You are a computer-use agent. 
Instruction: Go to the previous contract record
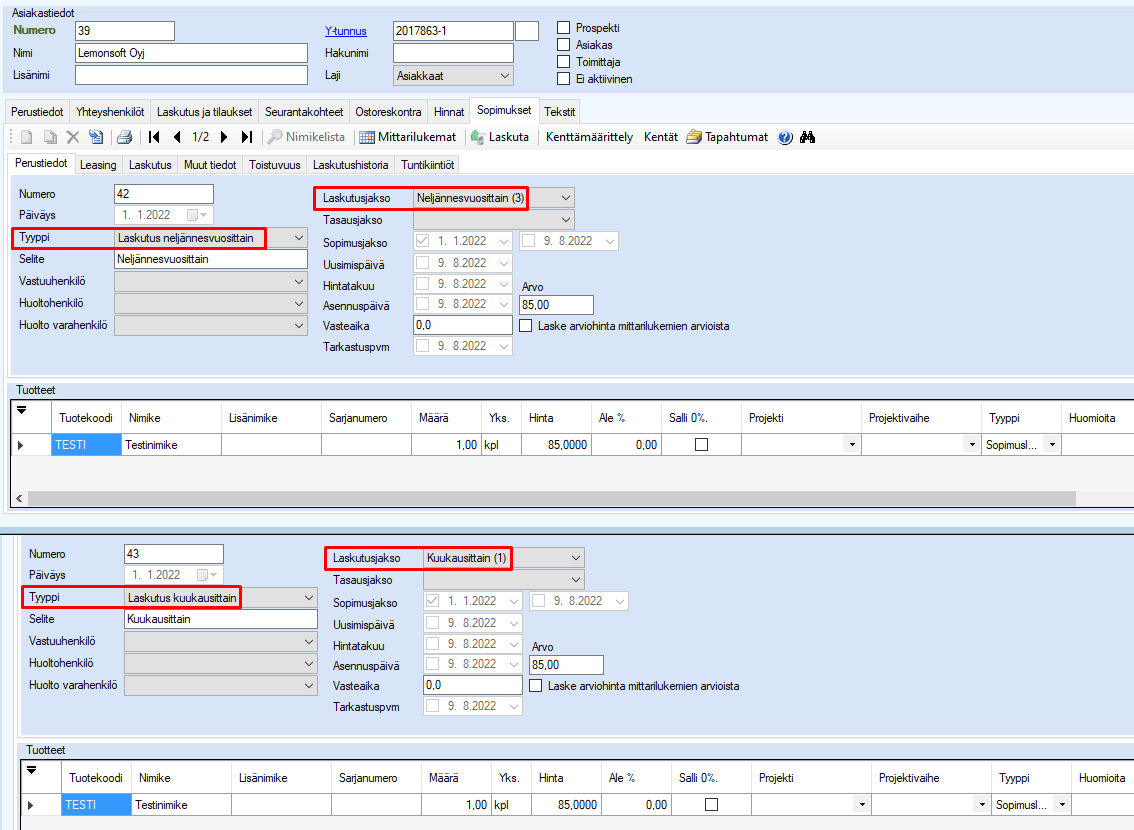(177, 137)
